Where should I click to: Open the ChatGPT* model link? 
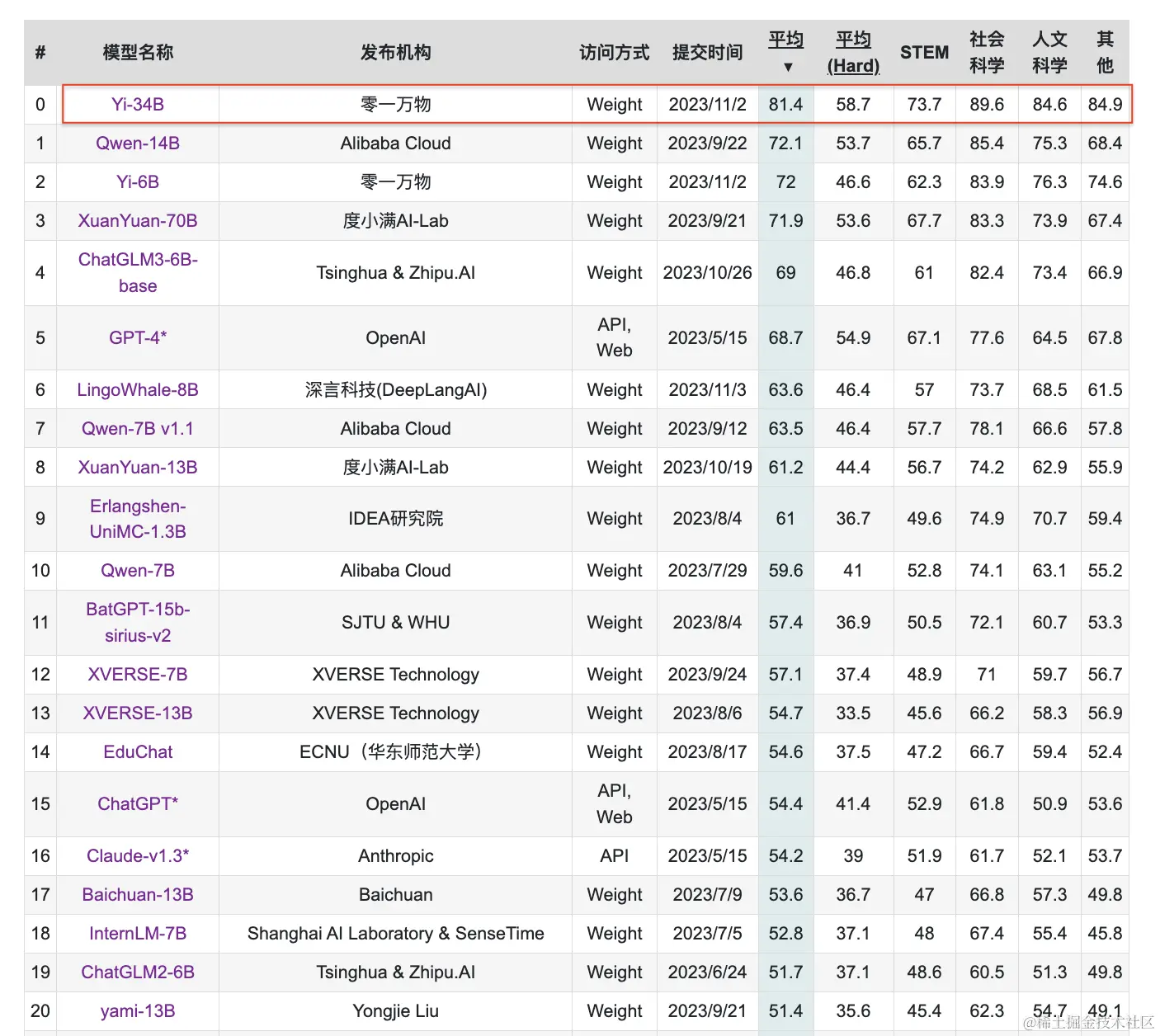tap(138, 804)
